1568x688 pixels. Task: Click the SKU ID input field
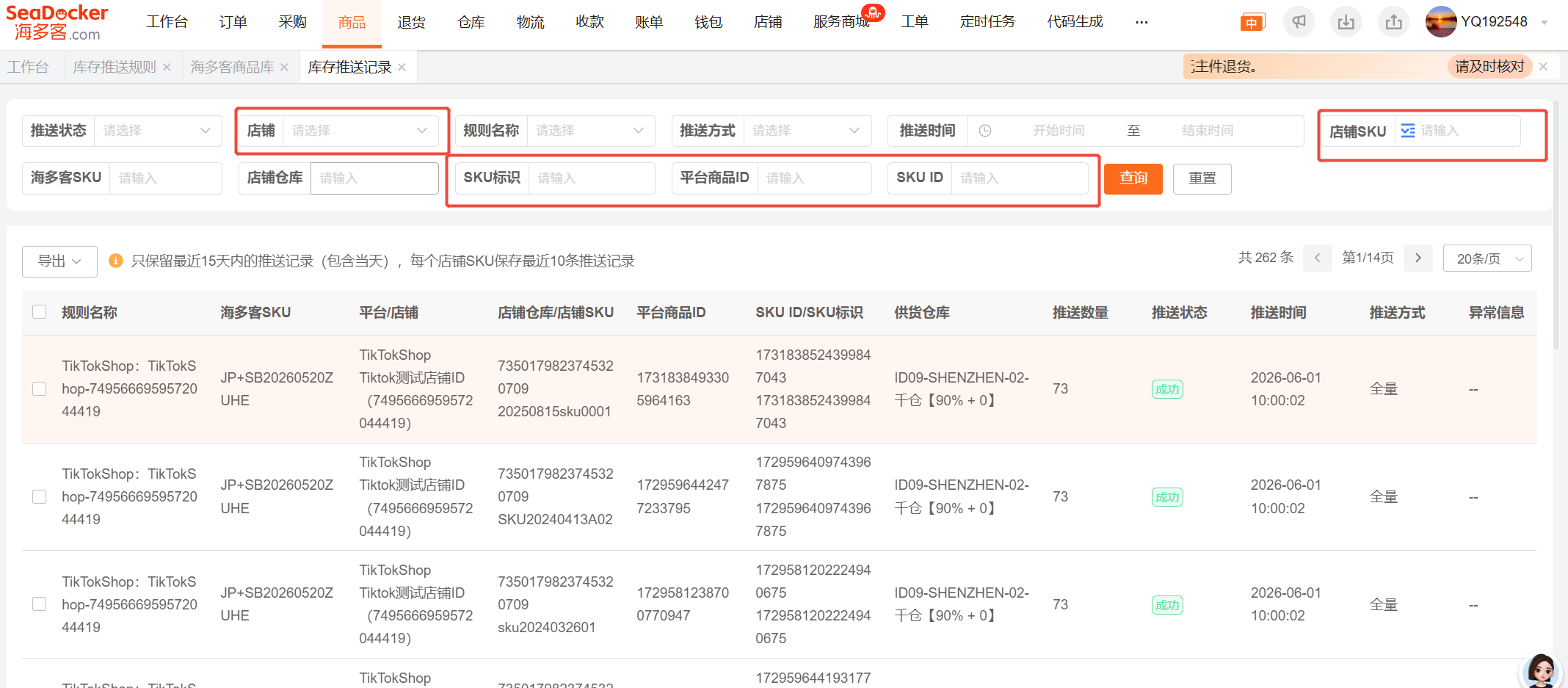click(1020, 178)
